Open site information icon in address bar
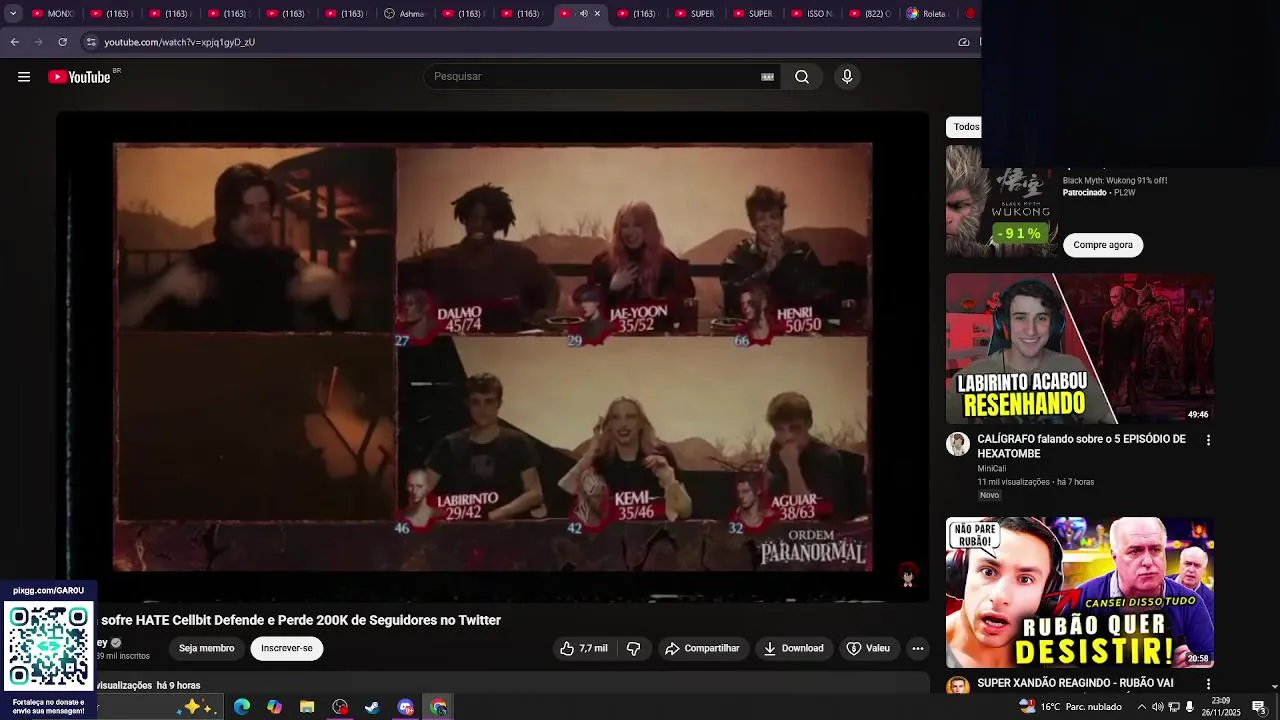Viewport: 1280px width, 720px height. point(91,42)
